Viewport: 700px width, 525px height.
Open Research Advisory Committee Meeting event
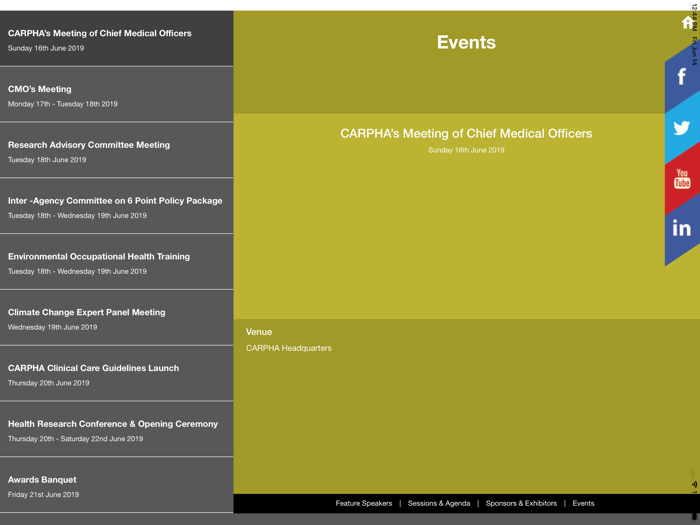(117, 150)
